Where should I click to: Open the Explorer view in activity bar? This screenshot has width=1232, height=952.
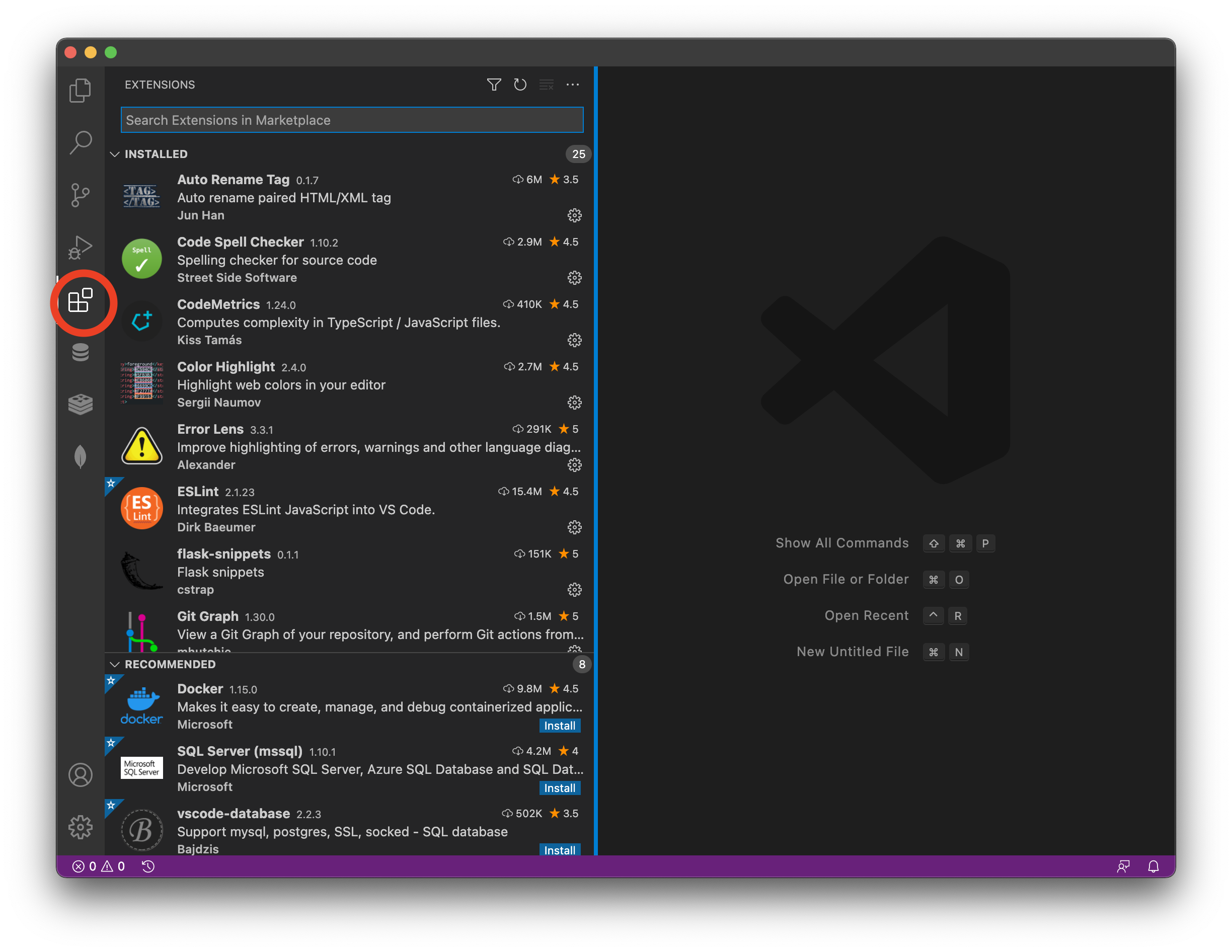(80, 90)
